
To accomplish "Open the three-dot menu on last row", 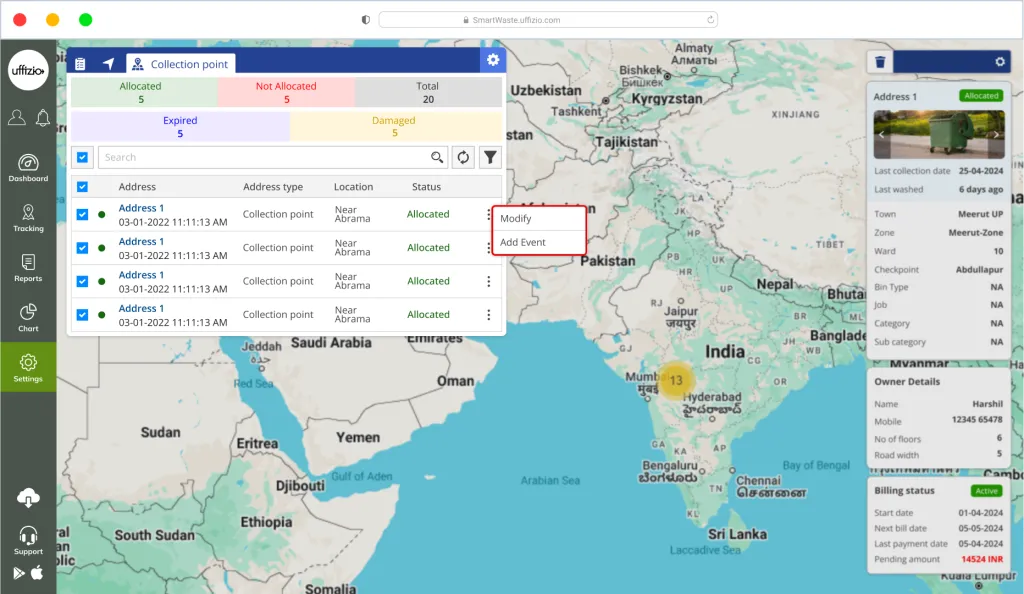I will (x=488, y=315).
